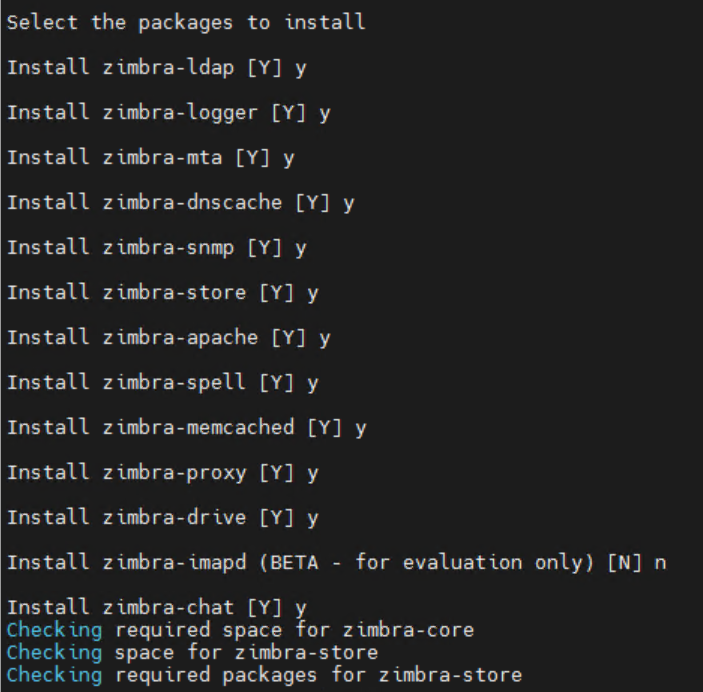Click the zimbra-mta install prompt
The image size is (703, 692).
tap(150, 158)
